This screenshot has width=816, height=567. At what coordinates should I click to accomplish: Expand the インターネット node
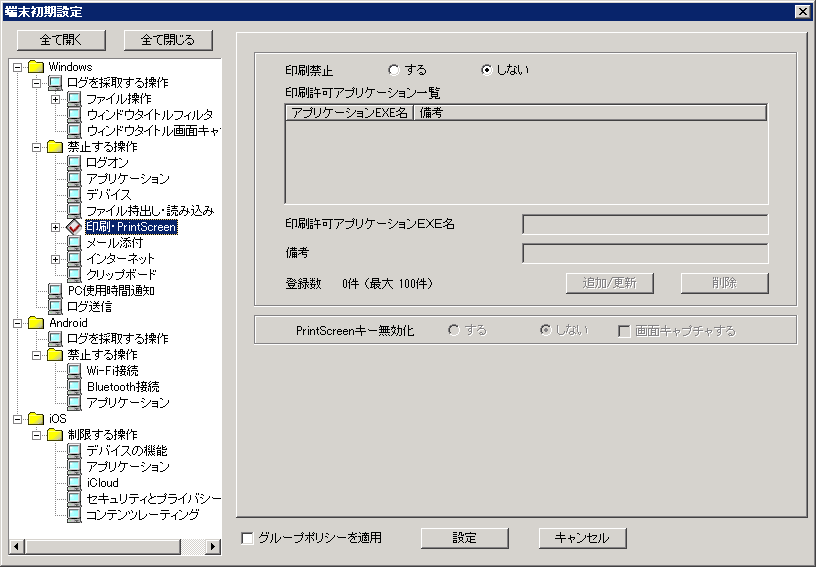tap(55, 259)
